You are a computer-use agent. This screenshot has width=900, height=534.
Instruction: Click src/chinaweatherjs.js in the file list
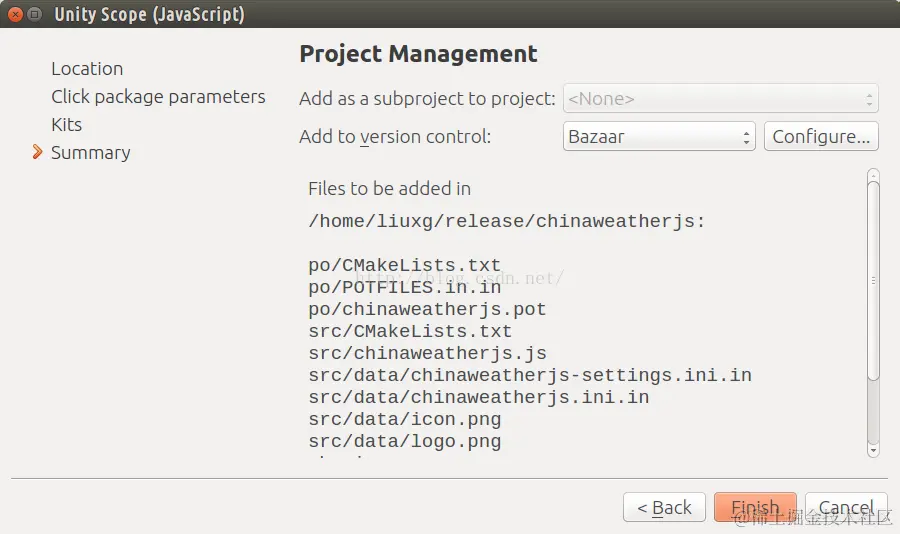pyautogui.click(x=427, y=353)
